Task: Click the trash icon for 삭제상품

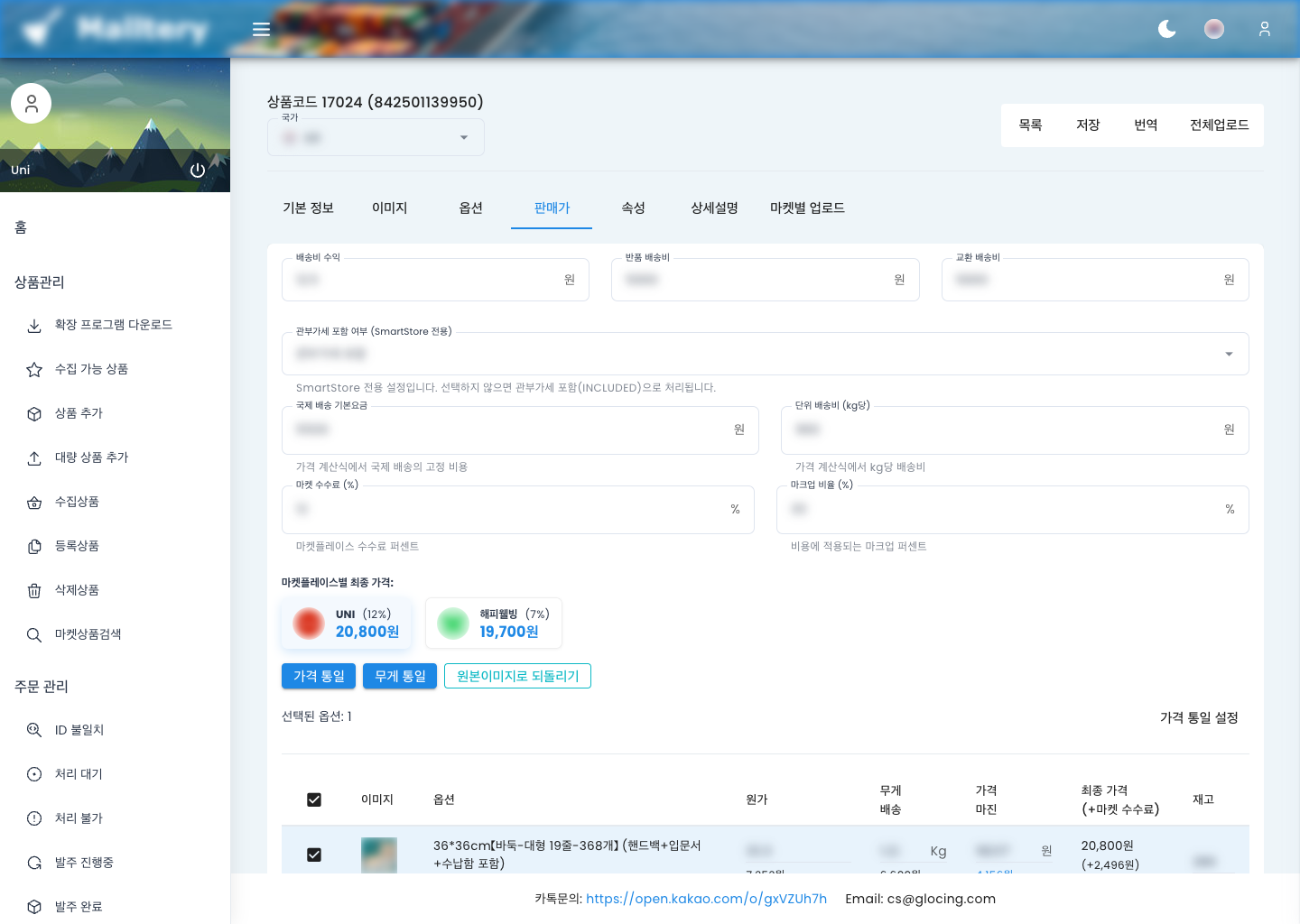Action: (x=34, y=591)
